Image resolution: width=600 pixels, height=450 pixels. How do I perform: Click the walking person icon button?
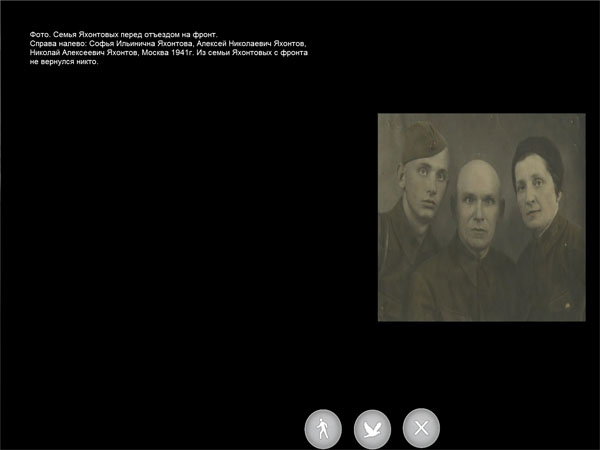[x=323, y=429]
